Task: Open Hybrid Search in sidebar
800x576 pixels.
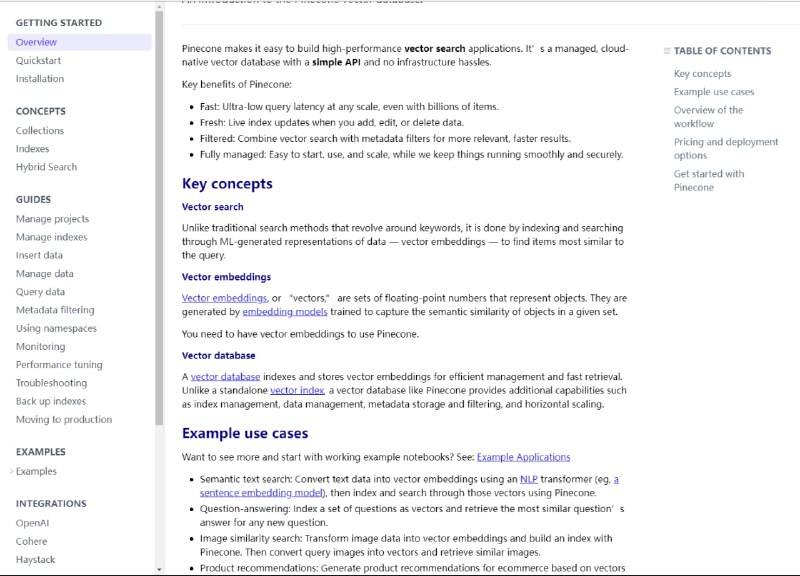Action: (x=46, y=167)
